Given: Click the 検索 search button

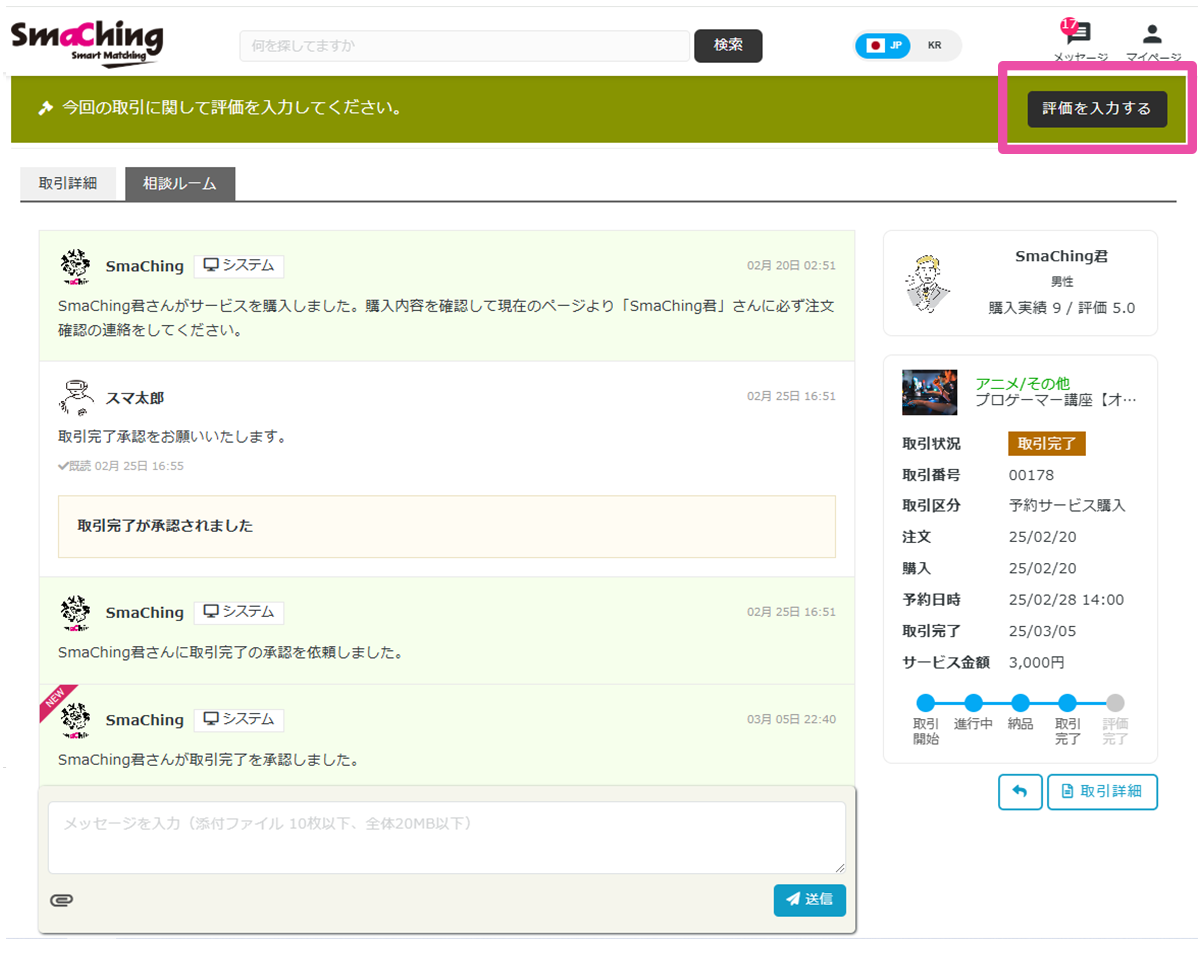Looking at the screenshot, I should (x=728, y=45).
